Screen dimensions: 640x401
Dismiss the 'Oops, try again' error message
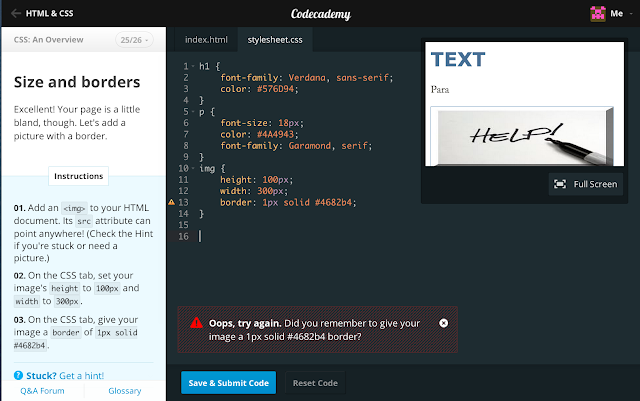443,323
